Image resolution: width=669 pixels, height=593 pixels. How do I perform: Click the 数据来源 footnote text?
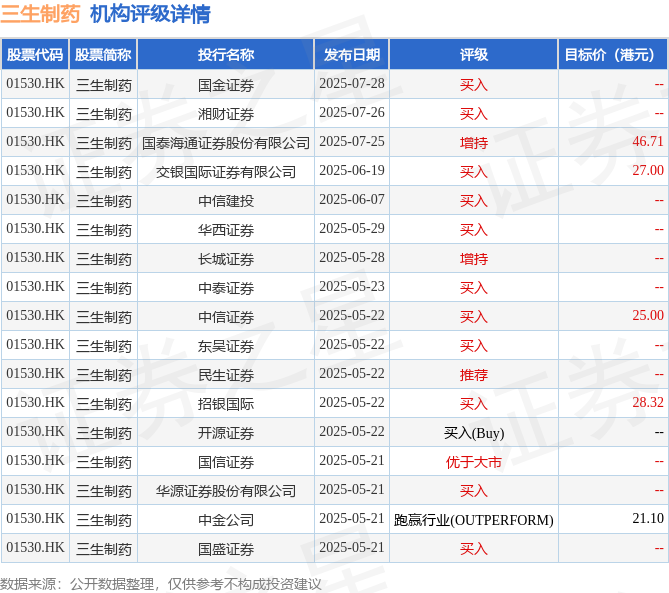(160, 584)
